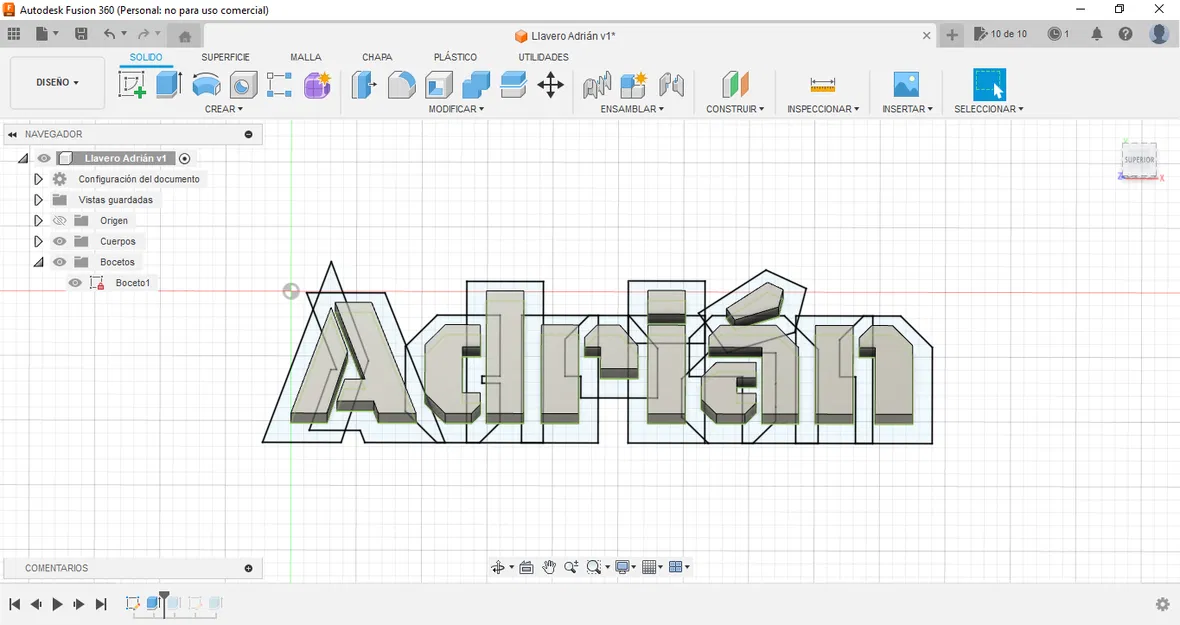Screen dimensions: 1180x625
Task: Toggle visibility of Llavero Adrián v1 component
Action: coord(43,157)
